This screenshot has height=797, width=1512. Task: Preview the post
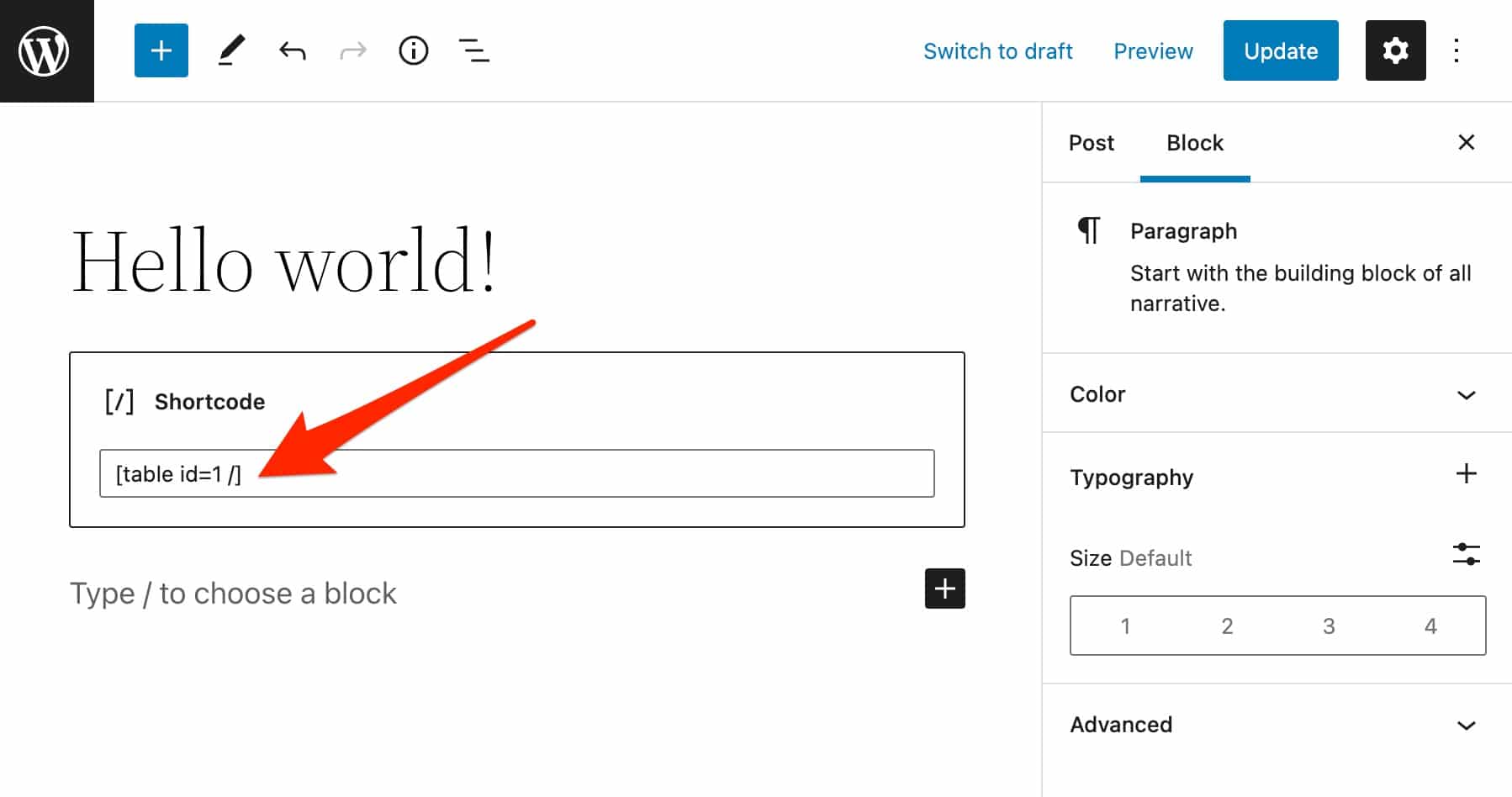pyautogui.click(x=1153, y=51)
